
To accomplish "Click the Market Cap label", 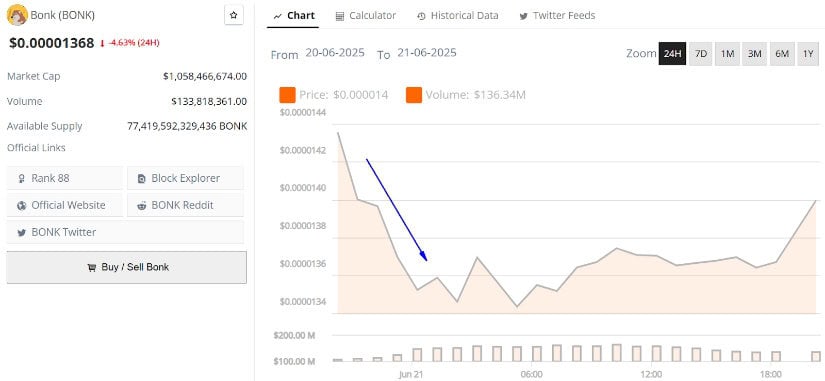I will pyautogui.click(x=34, y=76).
